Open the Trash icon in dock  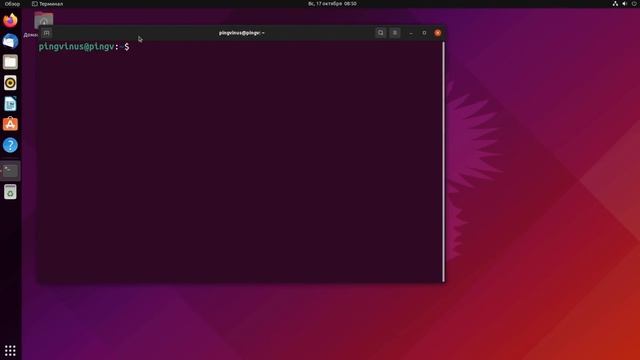(10, 191)
